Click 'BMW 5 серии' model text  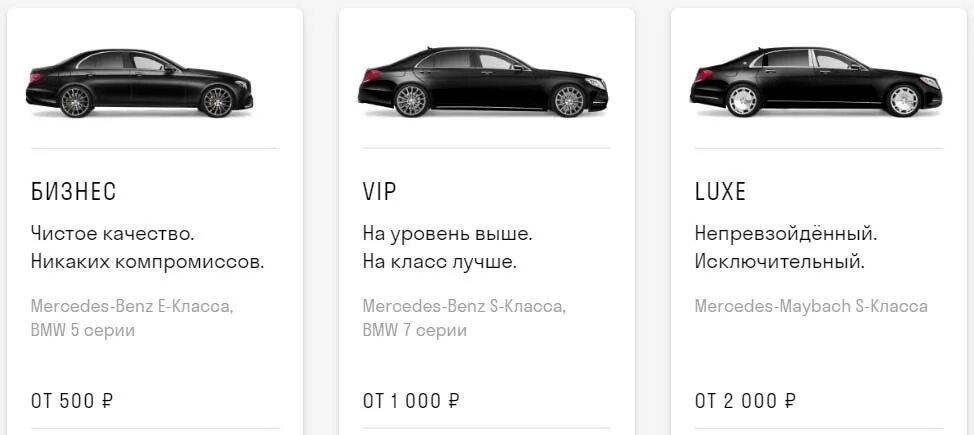(83, 330)
